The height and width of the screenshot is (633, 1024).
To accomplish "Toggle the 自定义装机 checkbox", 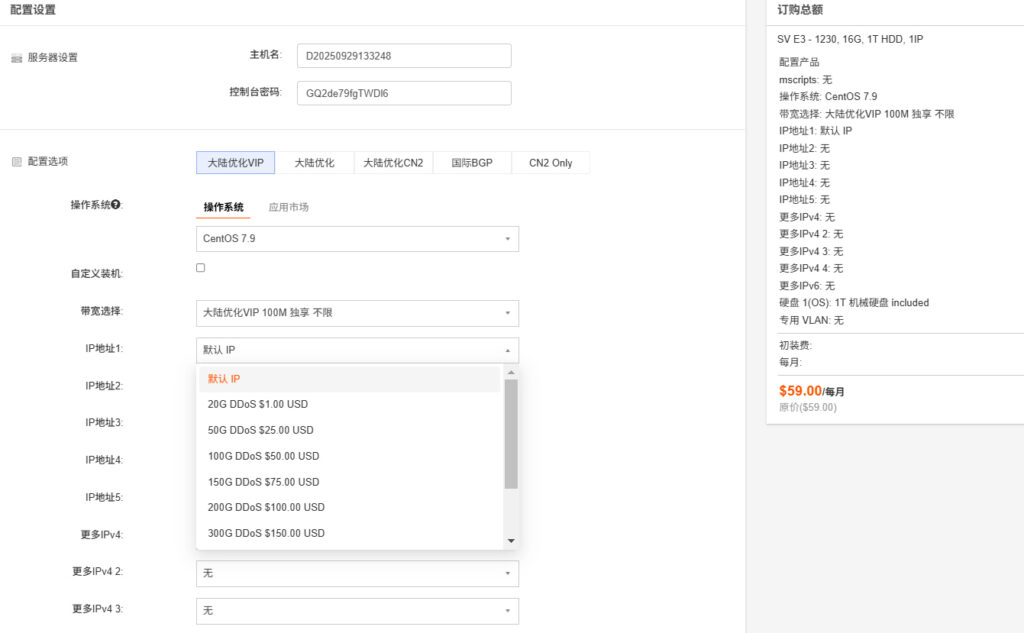I will click(200, 267).
